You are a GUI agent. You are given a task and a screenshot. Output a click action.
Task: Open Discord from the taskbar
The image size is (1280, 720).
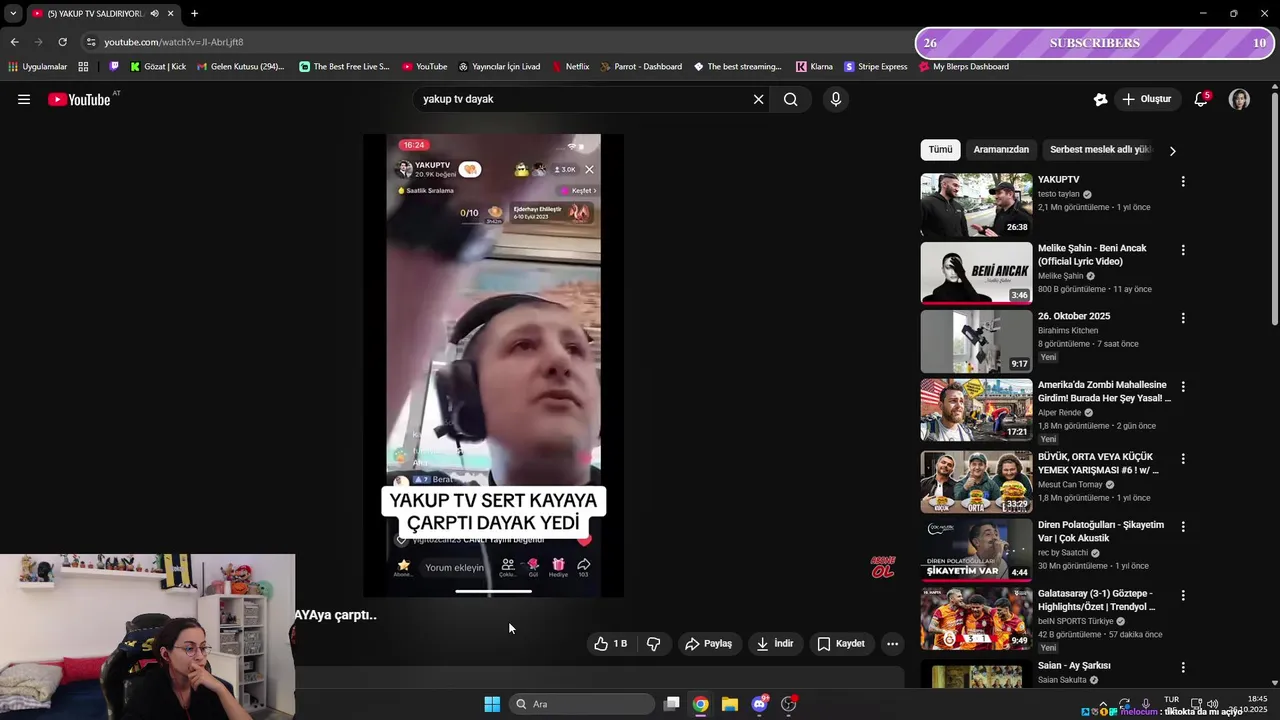[760, 704]
